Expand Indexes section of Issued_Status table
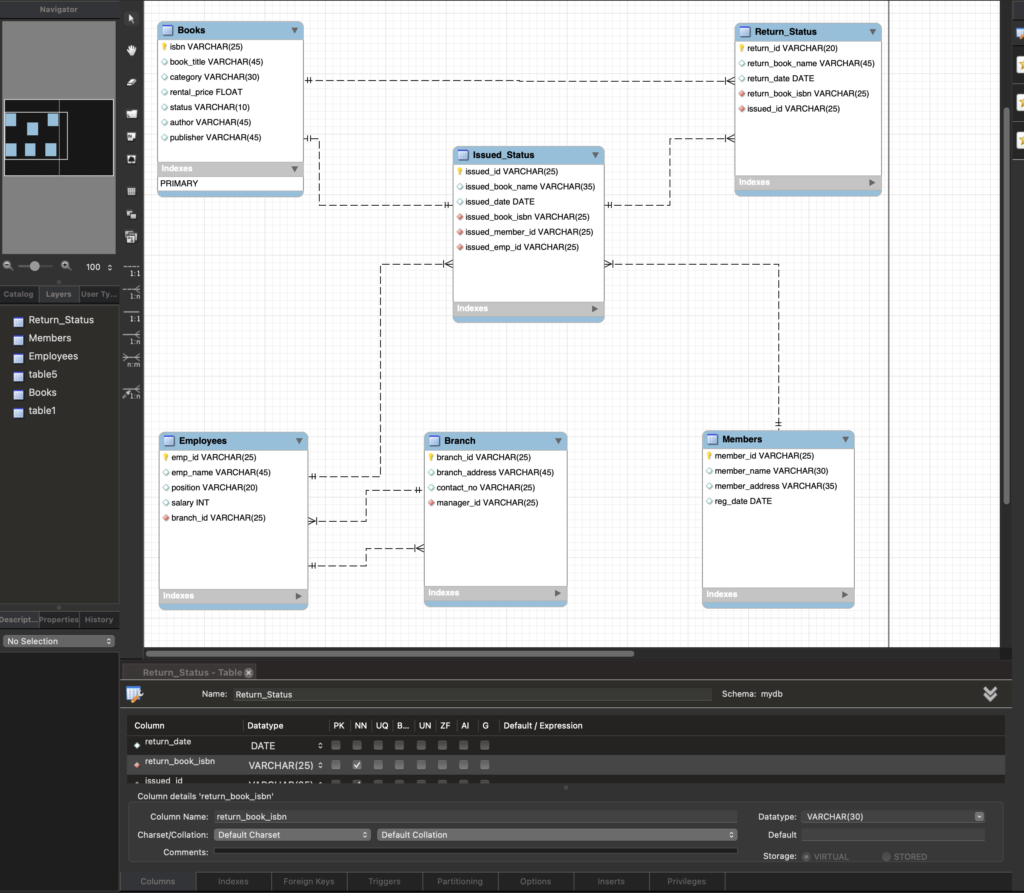 pos(596,309)
